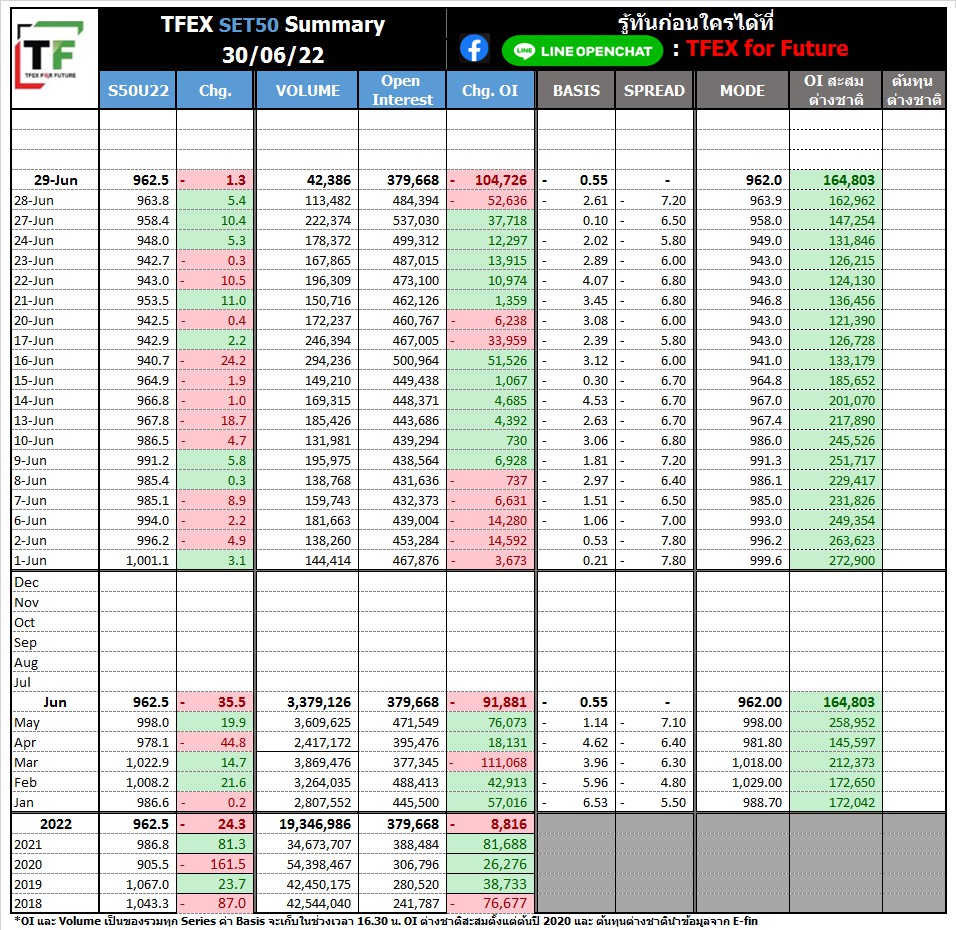The width and height of the screenshot is (956, 930).
Task: Click the footnote text about OI and Volume
Action: coord(385,921)
